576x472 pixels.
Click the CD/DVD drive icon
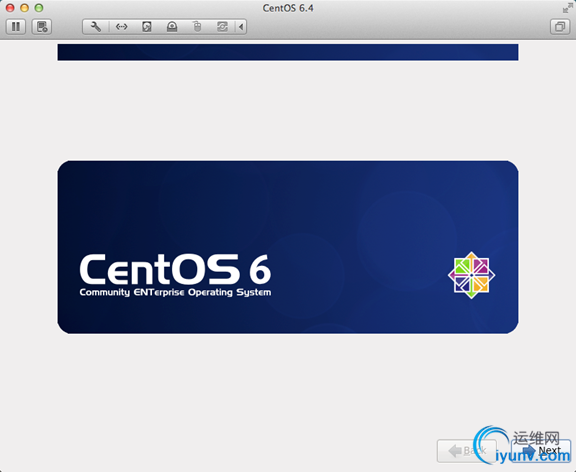(172, 27)
